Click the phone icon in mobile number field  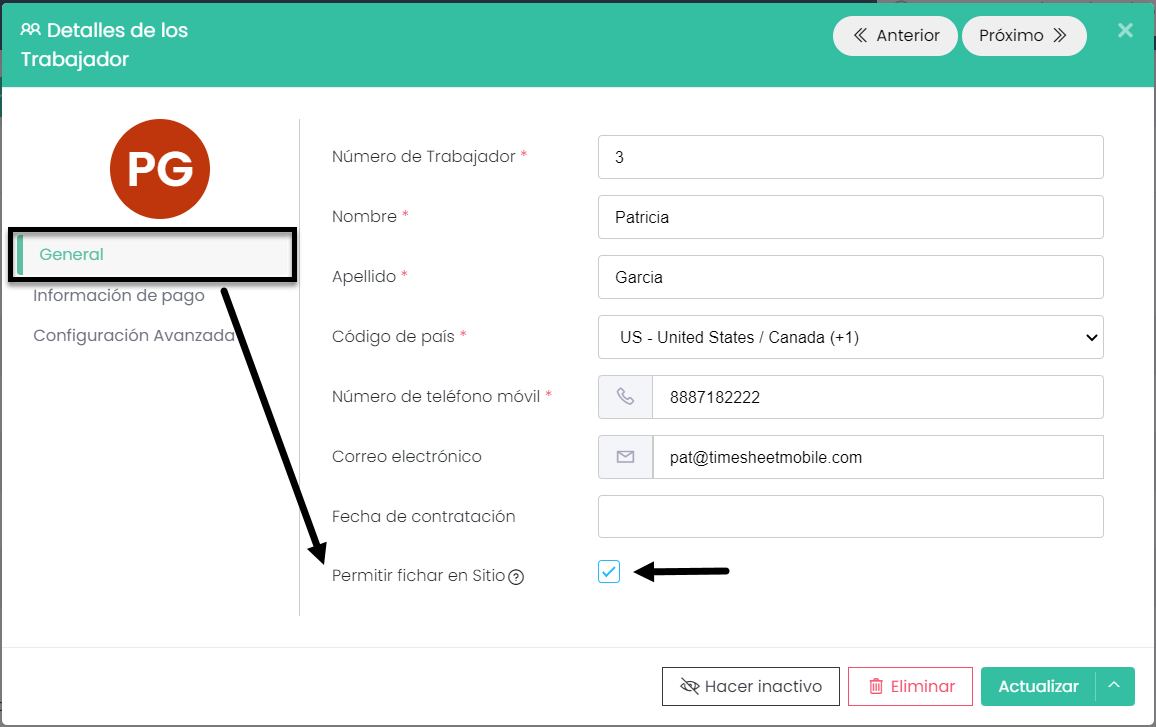625,397
